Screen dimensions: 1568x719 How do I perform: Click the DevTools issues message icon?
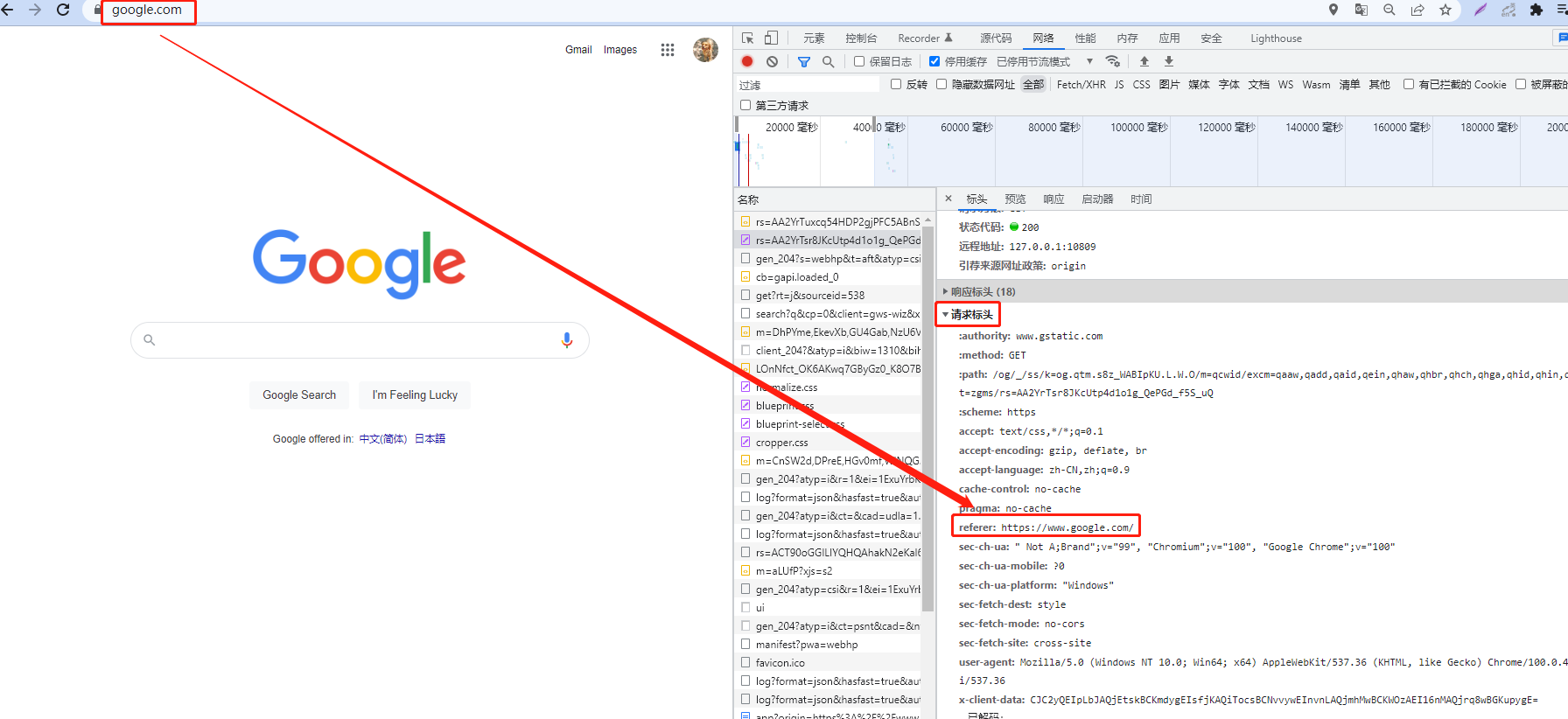click(1561, 38)
